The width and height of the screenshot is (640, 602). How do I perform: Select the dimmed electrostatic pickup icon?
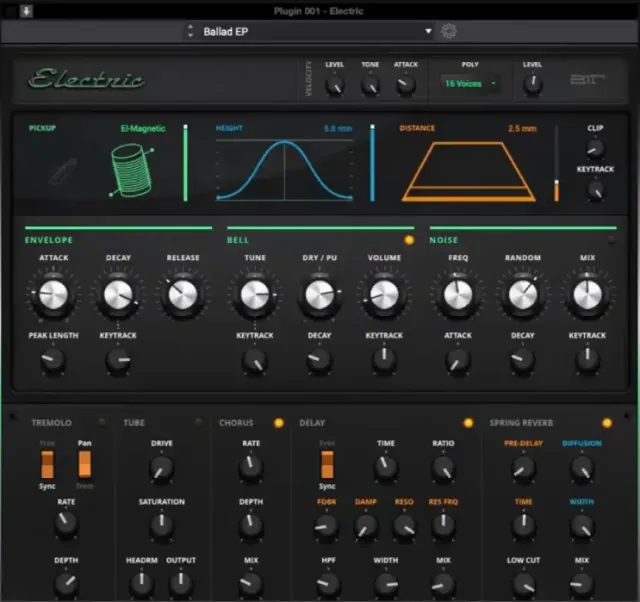click(63, 171)
